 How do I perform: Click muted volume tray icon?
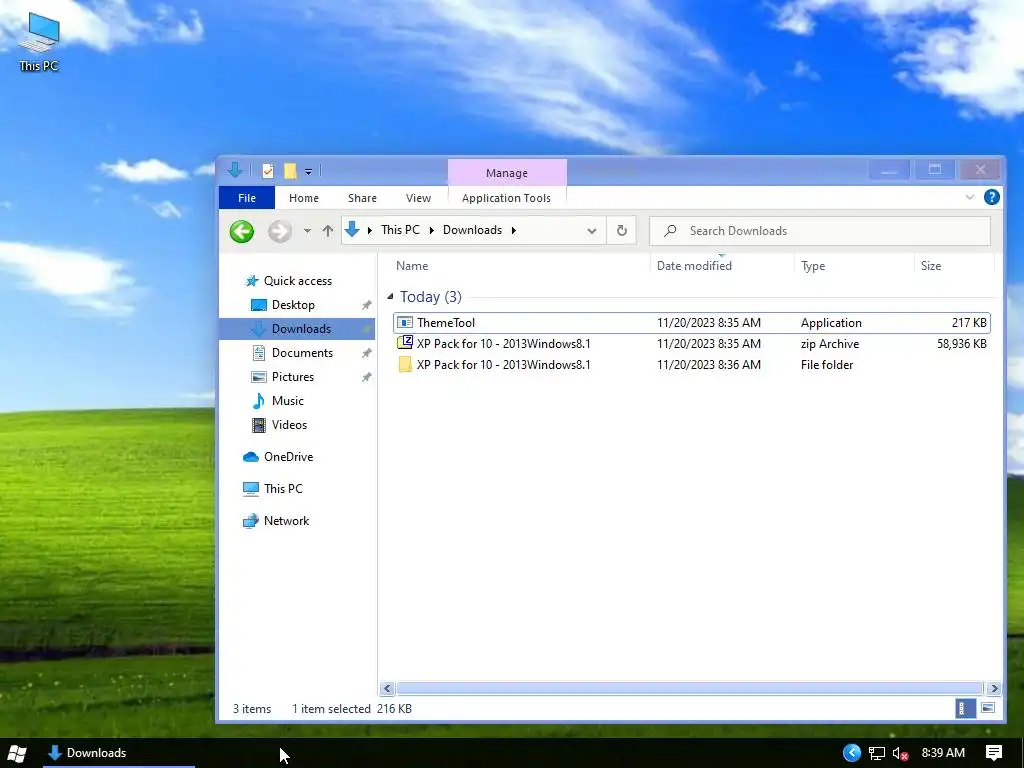(x=901, y=754)
